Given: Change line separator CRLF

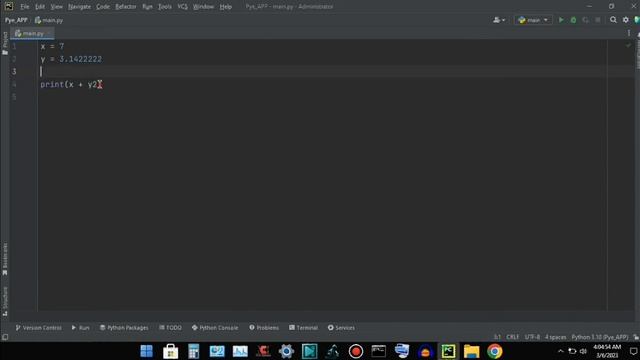Looking at the screenshot, I should [x=512, y=337].
